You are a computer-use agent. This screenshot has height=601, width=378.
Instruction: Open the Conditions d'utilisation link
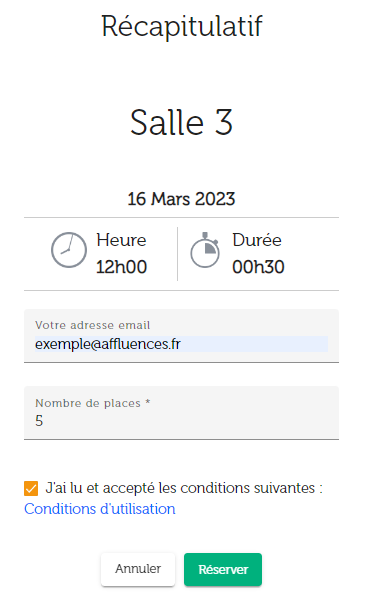pyautogui.click(x=100, y=509)
